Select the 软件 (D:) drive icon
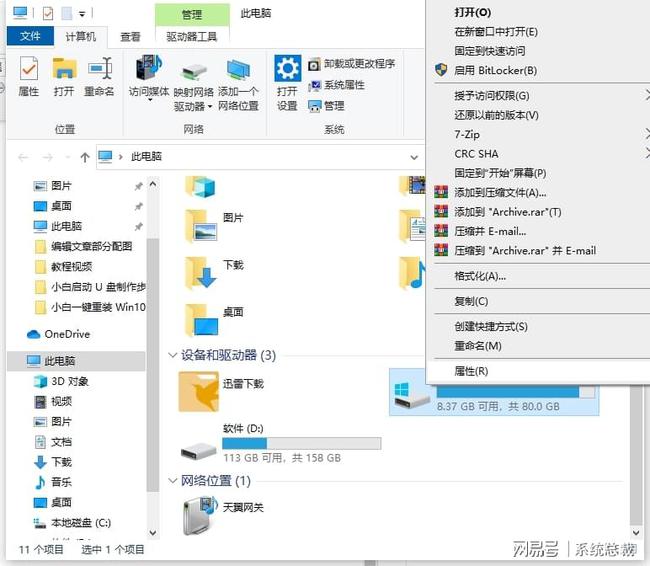 point(199,451)
